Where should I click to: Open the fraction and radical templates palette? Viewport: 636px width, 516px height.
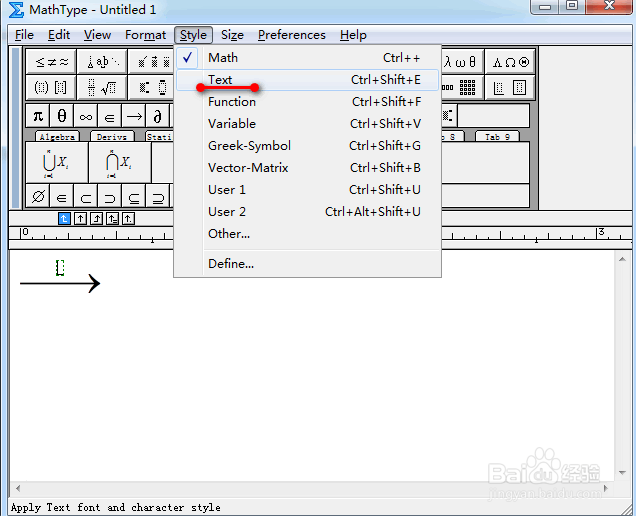point(102,87)
